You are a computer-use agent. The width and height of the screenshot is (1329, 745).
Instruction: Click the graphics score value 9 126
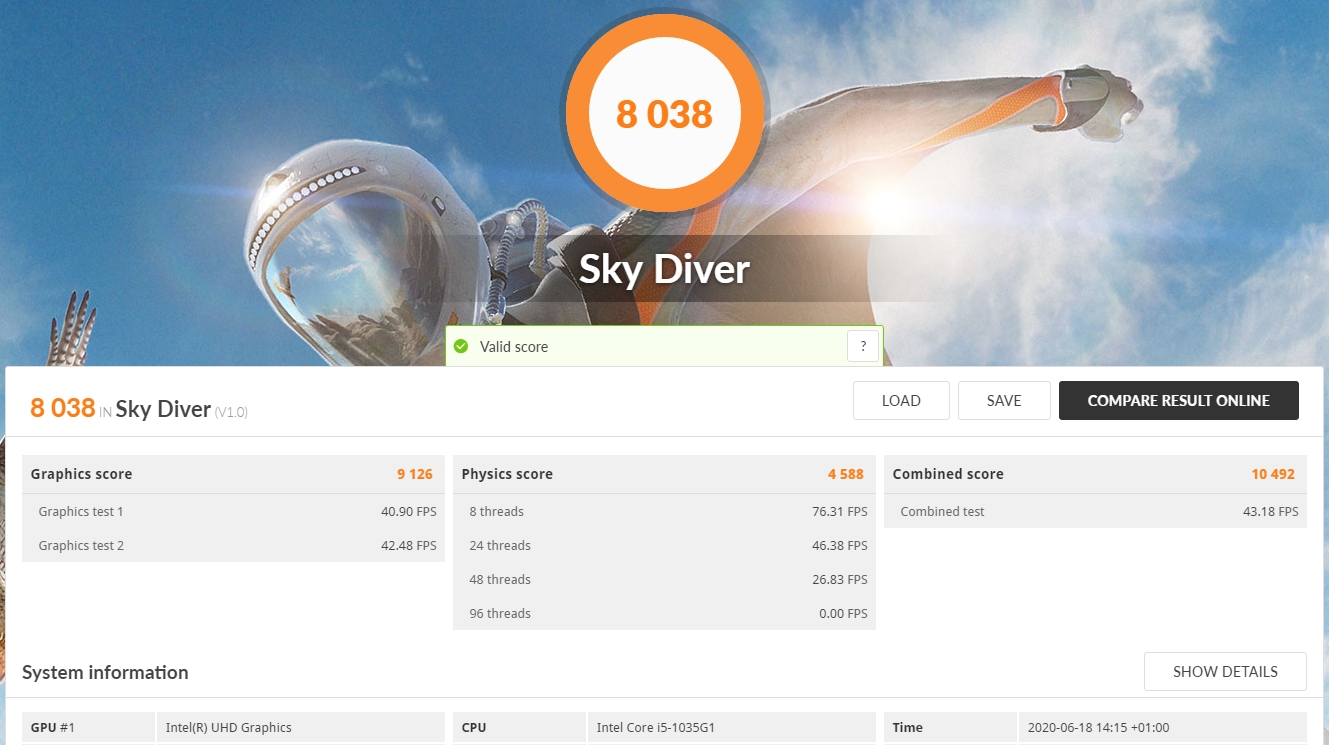[415, 474]
